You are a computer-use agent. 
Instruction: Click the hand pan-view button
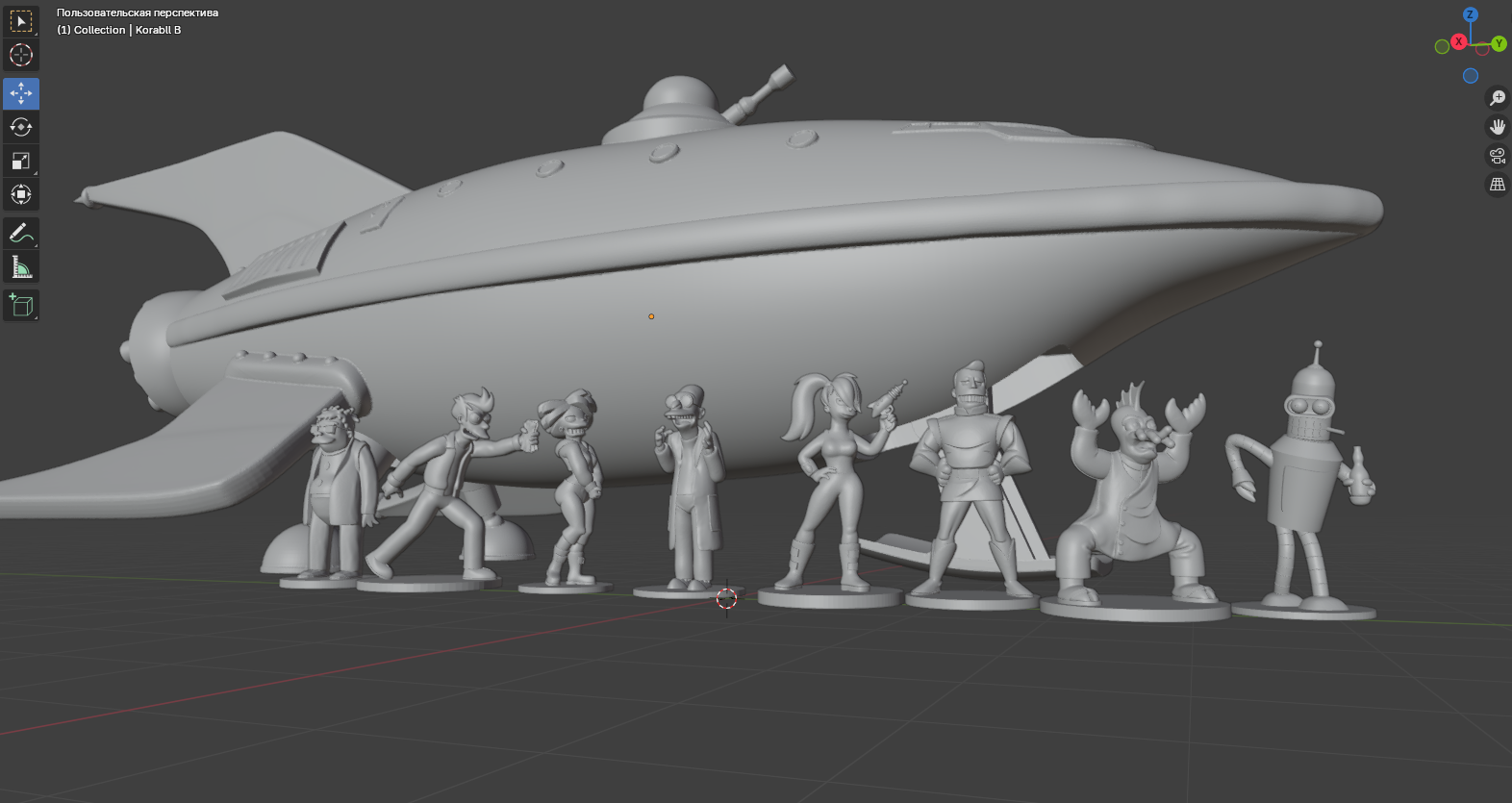[x=1498, y=126]
